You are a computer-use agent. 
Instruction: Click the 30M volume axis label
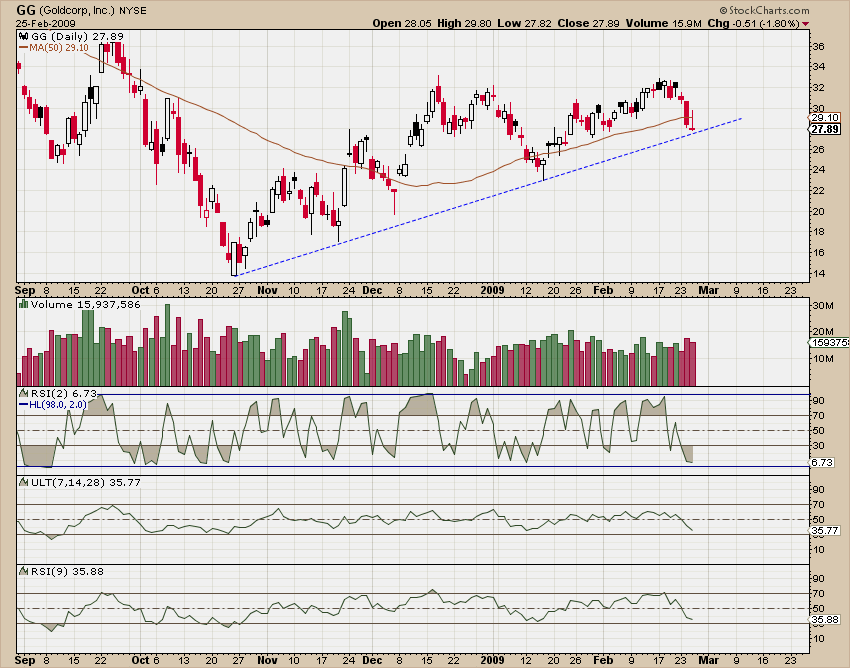point(822,305)
